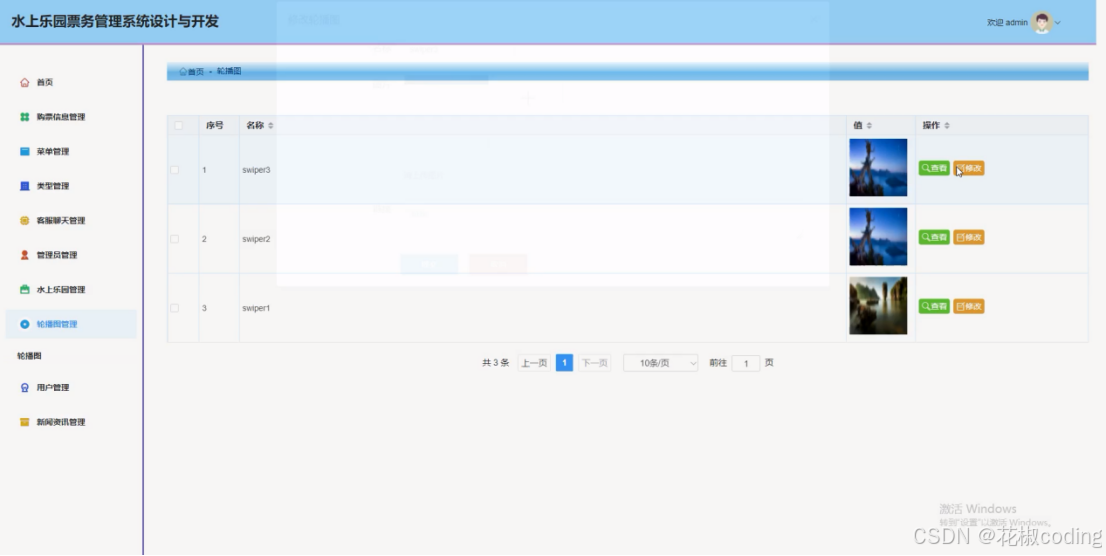Image resolution: width=1106 pixels, height=556 pixels.
Task: Click 查看 button for swiper3
Action: coord(934,169)
